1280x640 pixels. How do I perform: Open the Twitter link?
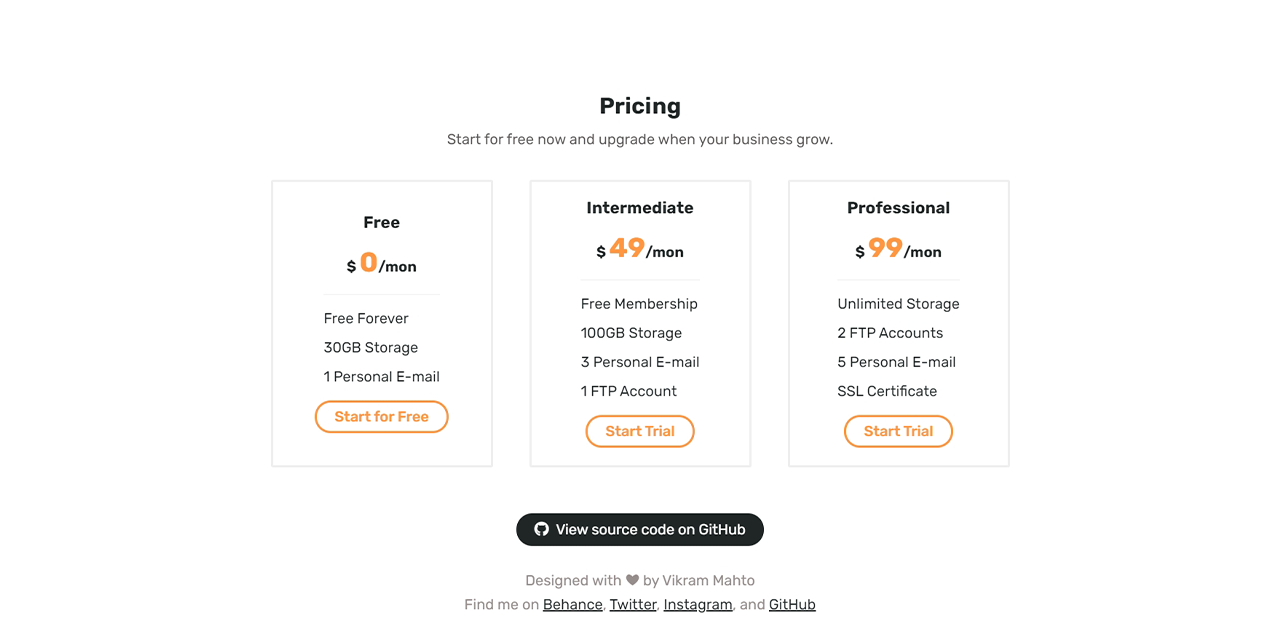(x=633, y=604)
